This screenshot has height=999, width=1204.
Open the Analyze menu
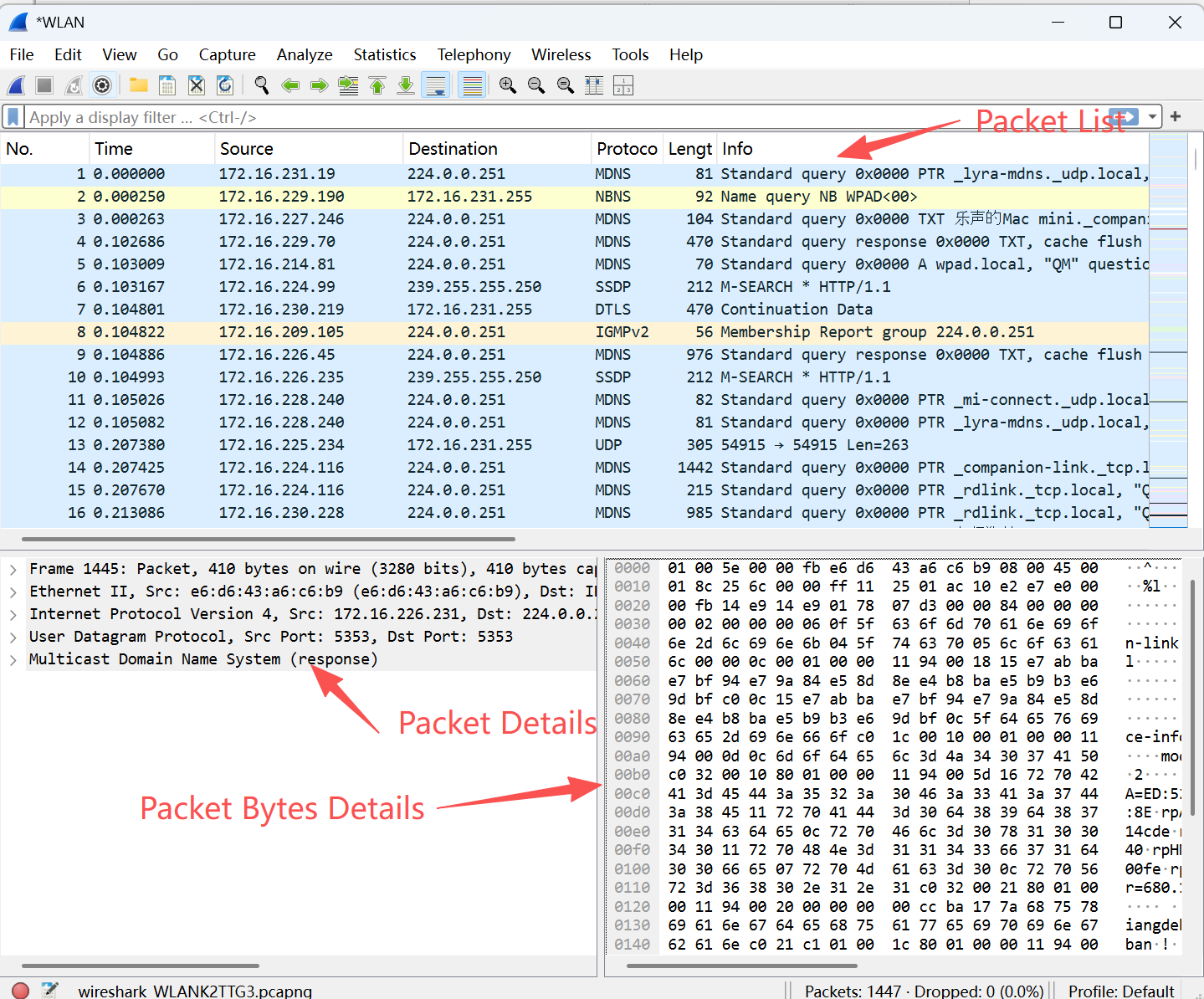point(305,55)
